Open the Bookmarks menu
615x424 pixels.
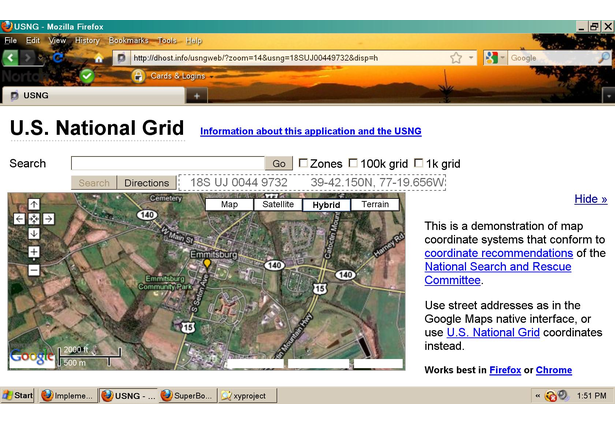click(127, 41)
